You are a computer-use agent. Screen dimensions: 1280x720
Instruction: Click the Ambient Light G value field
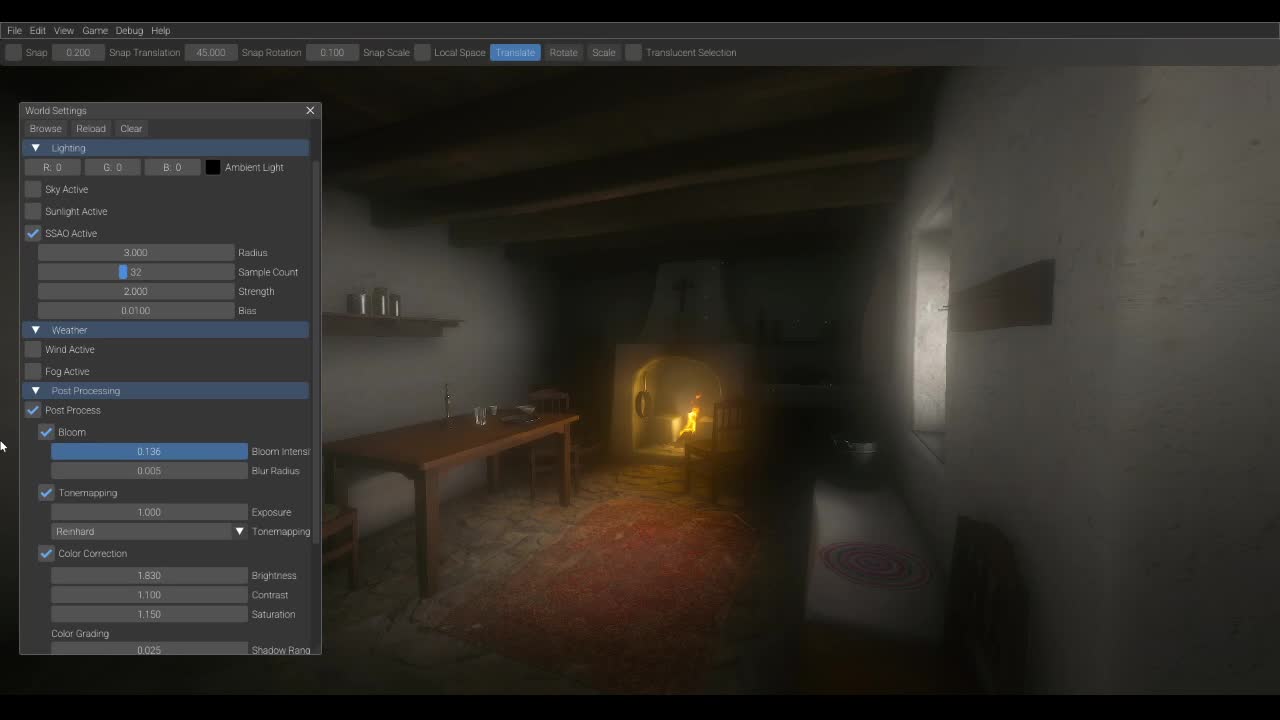click(113, 168)
